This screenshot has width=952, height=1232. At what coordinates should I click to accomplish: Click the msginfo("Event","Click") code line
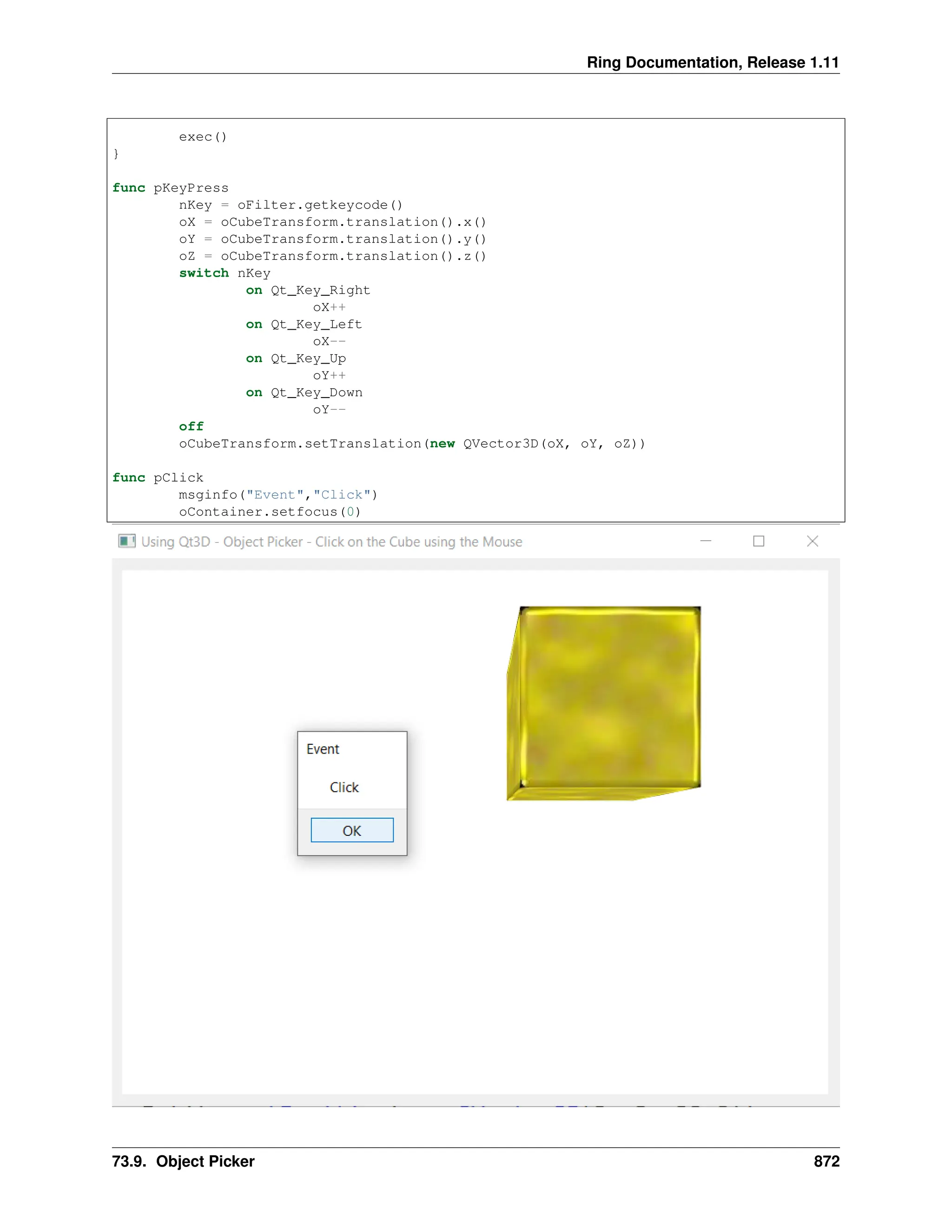tap(278, 495)
